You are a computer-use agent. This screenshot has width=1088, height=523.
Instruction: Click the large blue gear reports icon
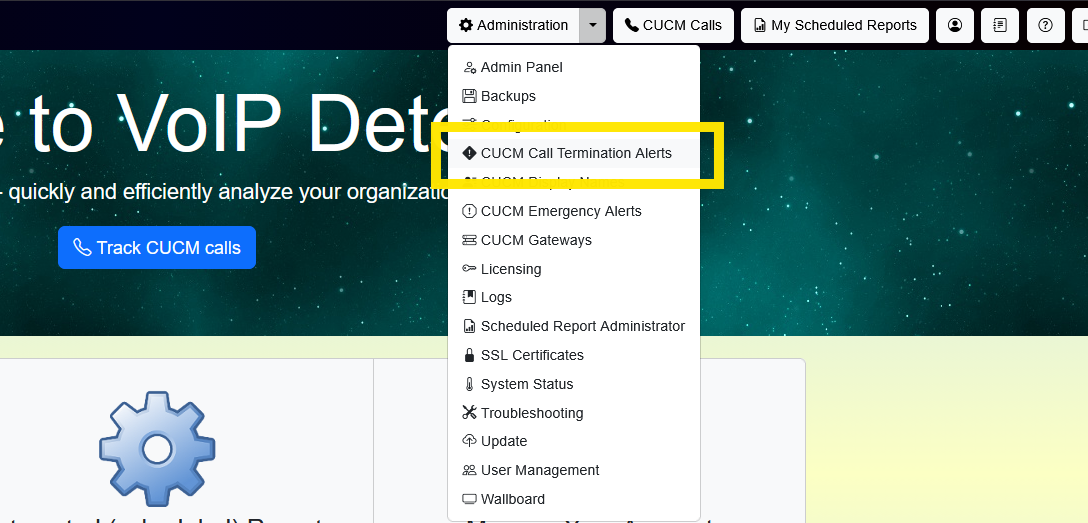pyautogui.click(x=157, y=448)
